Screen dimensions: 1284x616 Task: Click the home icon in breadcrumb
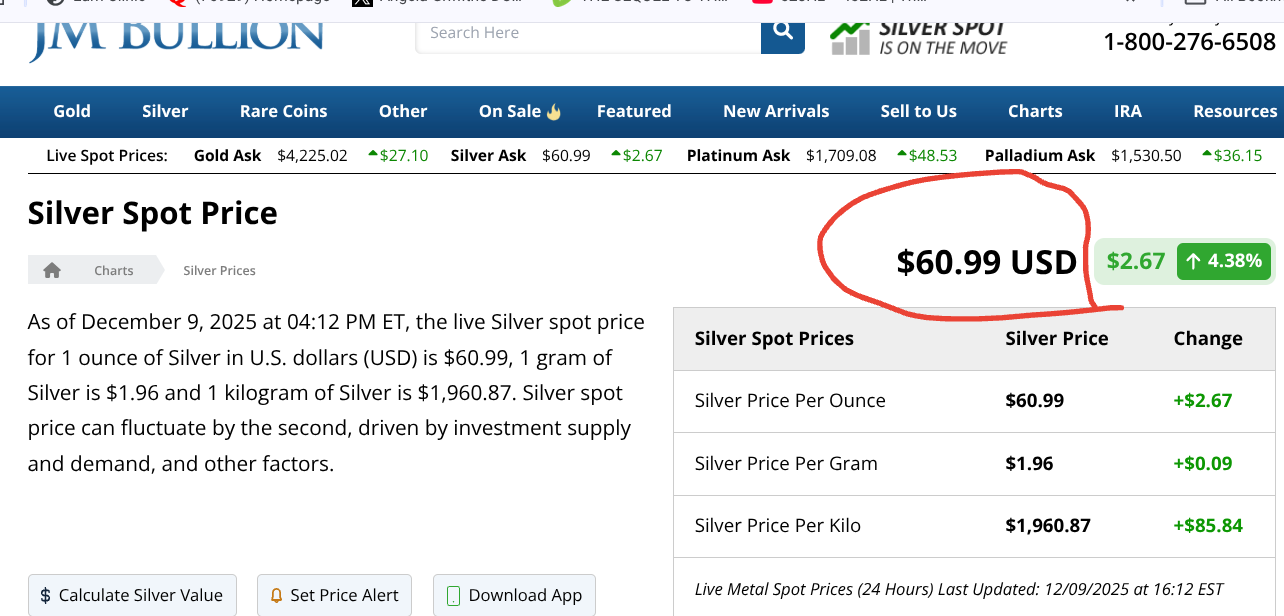tap(52, 270)
